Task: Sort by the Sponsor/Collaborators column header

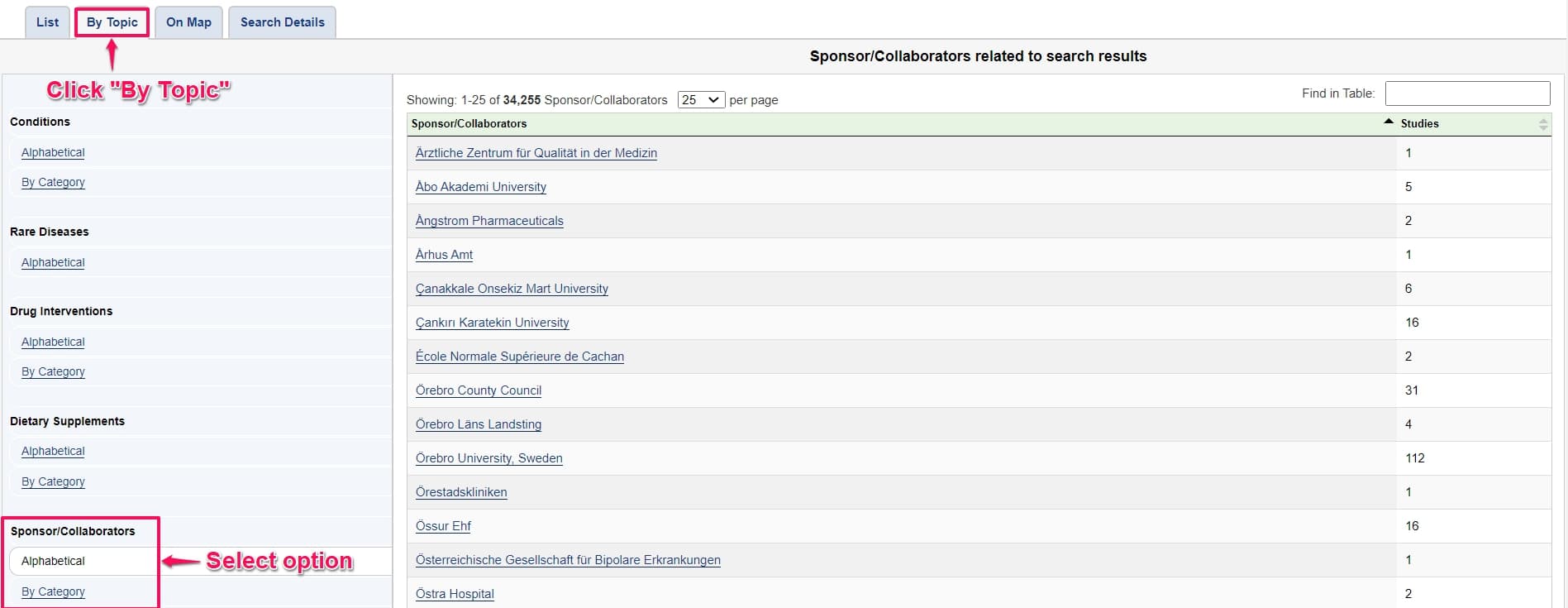Action: pos(469,124)
